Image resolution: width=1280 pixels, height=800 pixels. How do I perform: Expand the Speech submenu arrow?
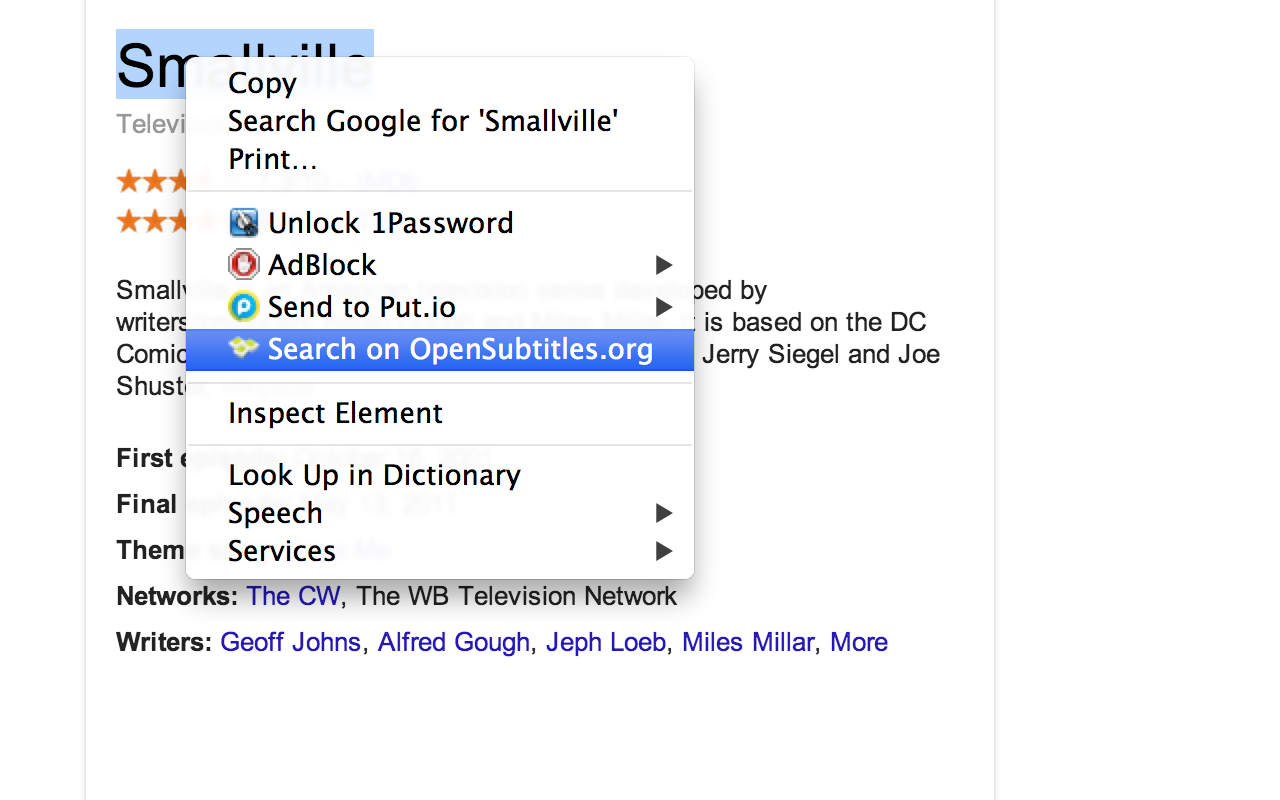pos(663,513)
